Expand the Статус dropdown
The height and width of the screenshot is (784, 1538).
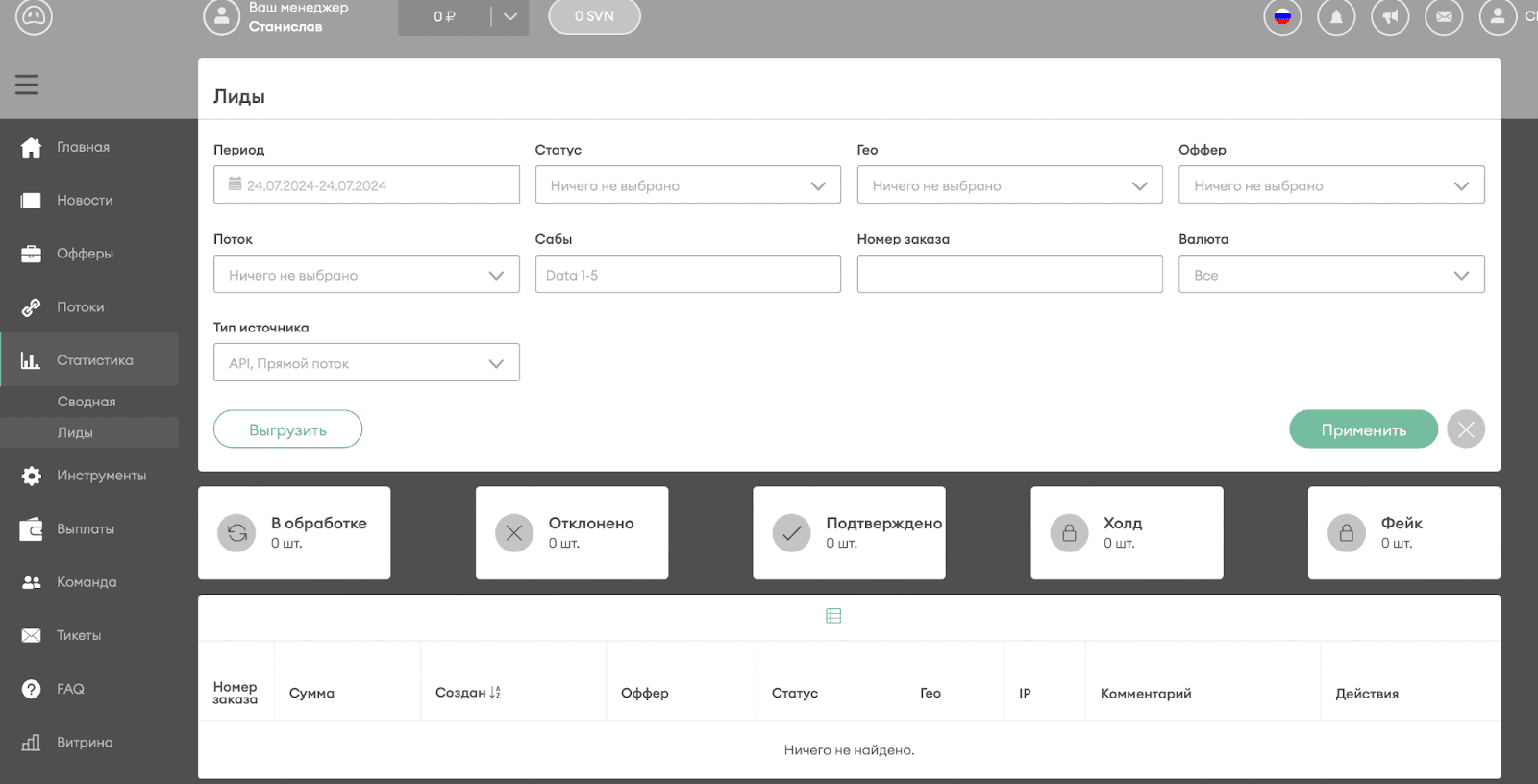[687, 185]
